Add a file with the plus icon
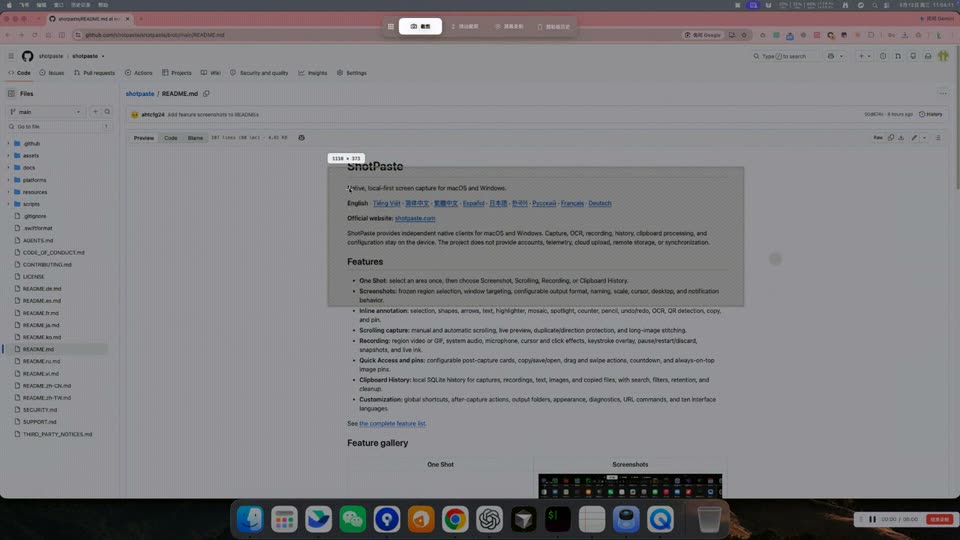The width and height of the screenshot is (960, 540). click(95, 112)
